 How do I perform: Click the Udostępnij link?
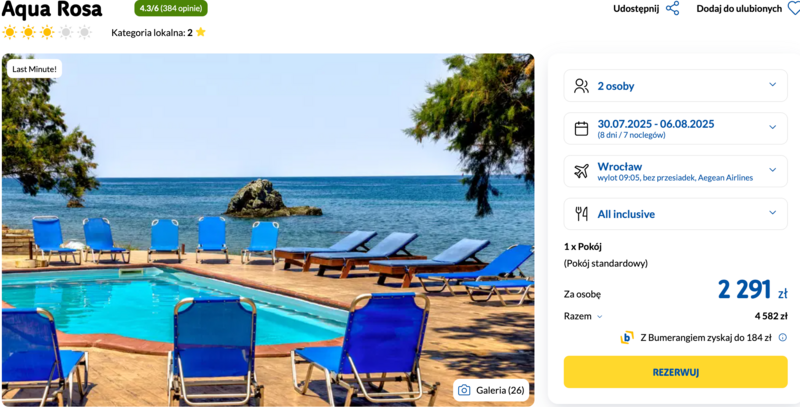point(636,9)
